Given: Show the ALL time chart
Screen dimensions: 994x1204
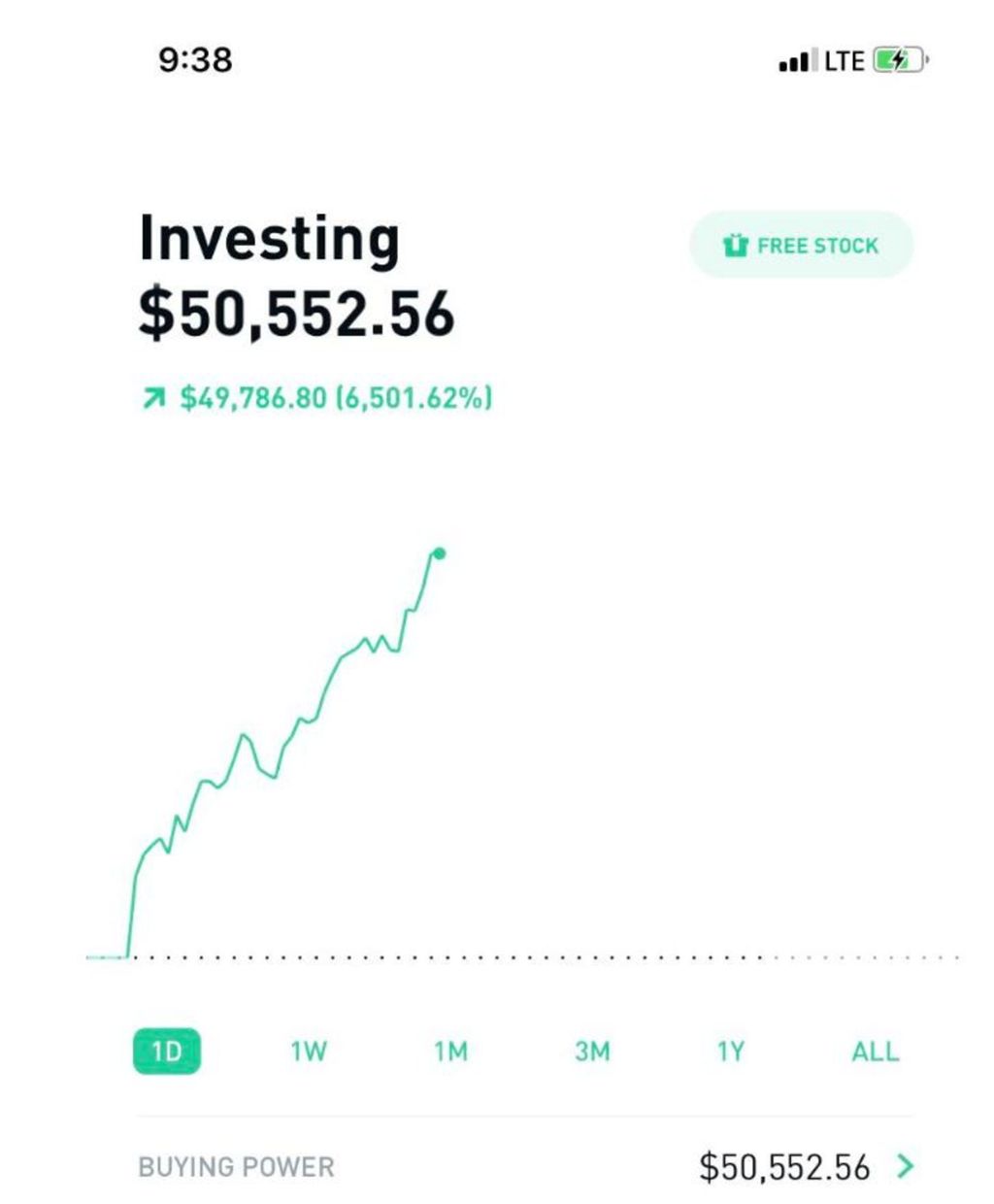Looking at the screenshot, I should coord(875,1052).
